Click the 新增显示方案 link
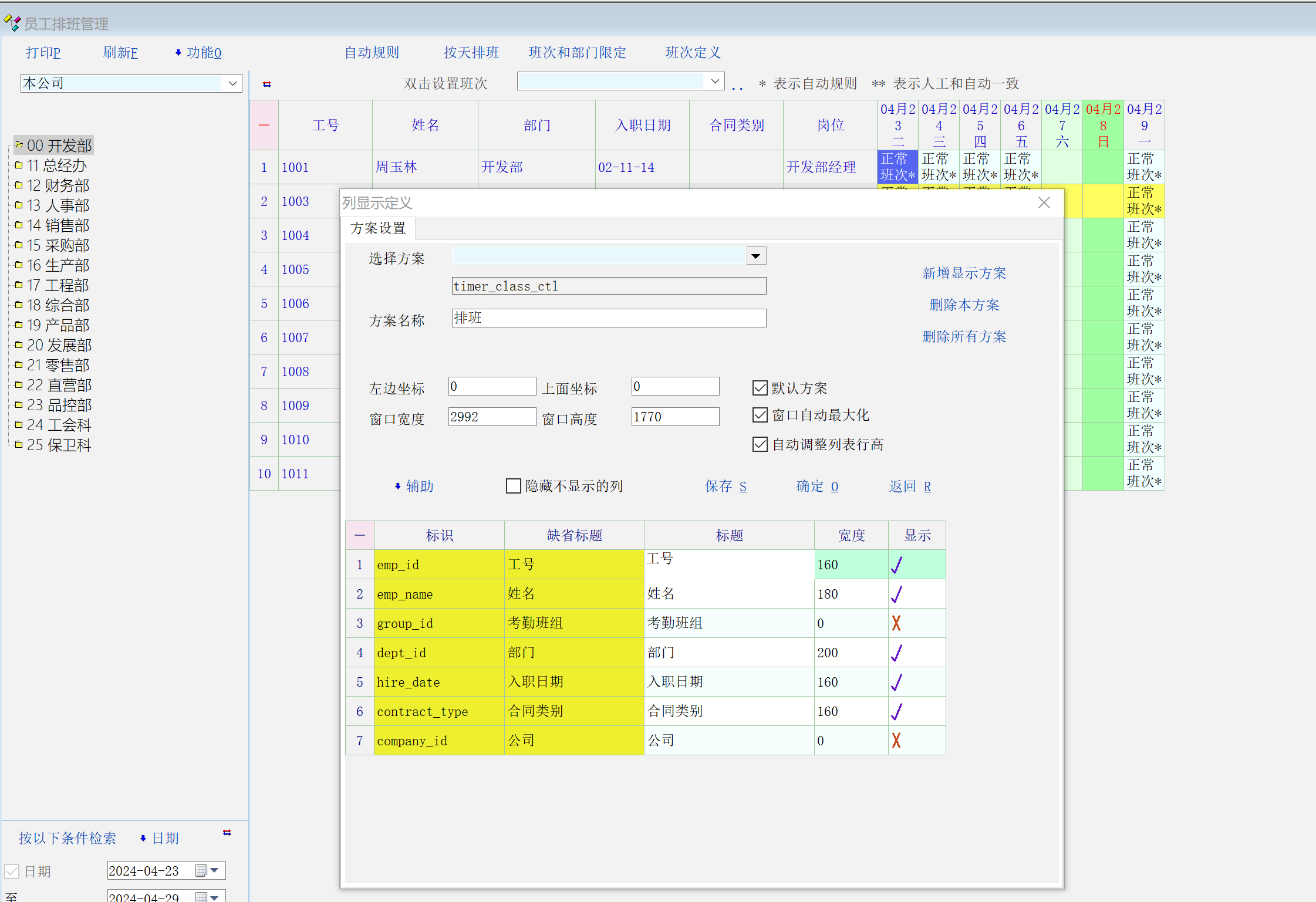The image size is (1316, 902). tap(964, 273)
